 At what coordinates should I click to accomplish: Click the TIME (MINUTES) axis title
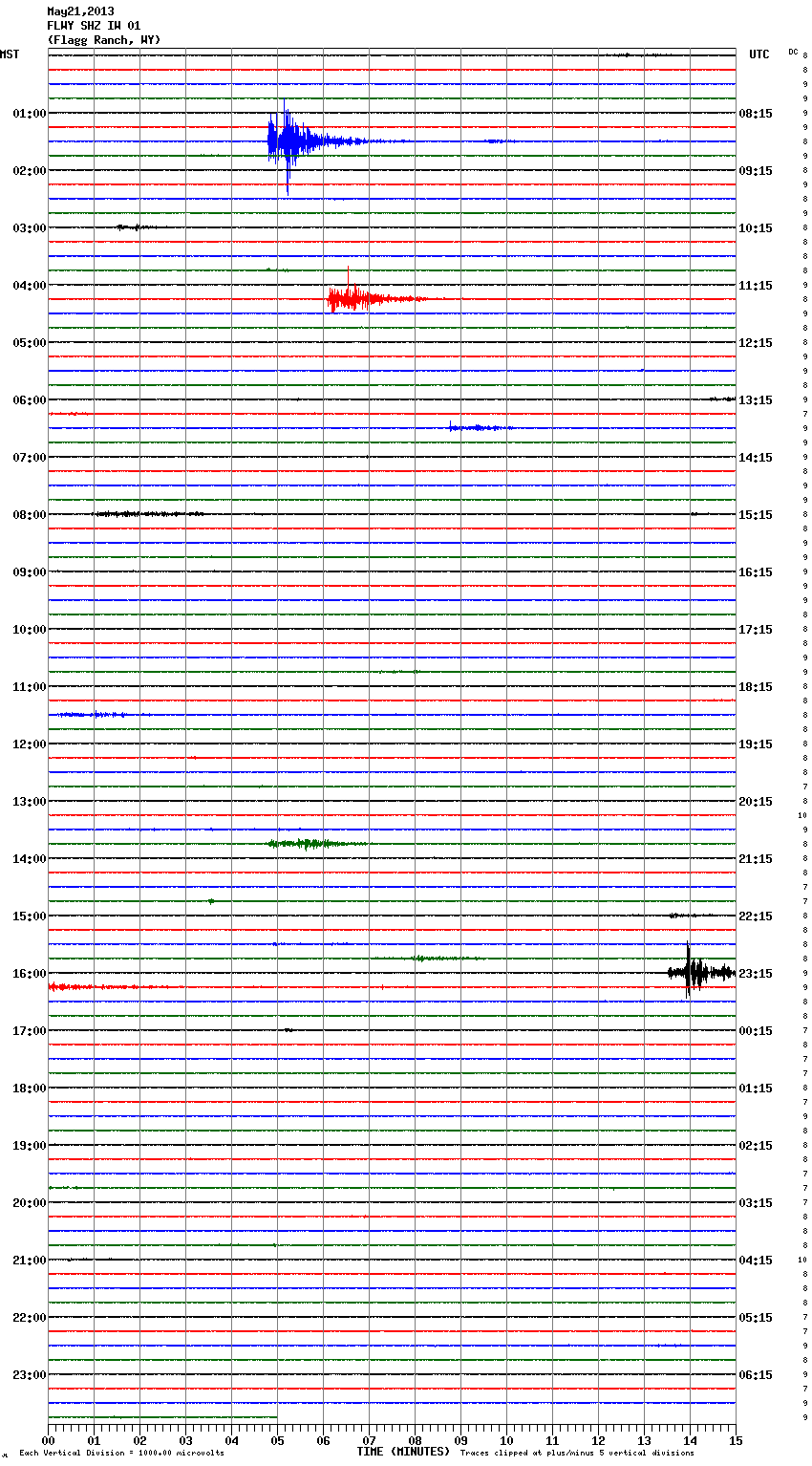click(x=403, y=1452)
